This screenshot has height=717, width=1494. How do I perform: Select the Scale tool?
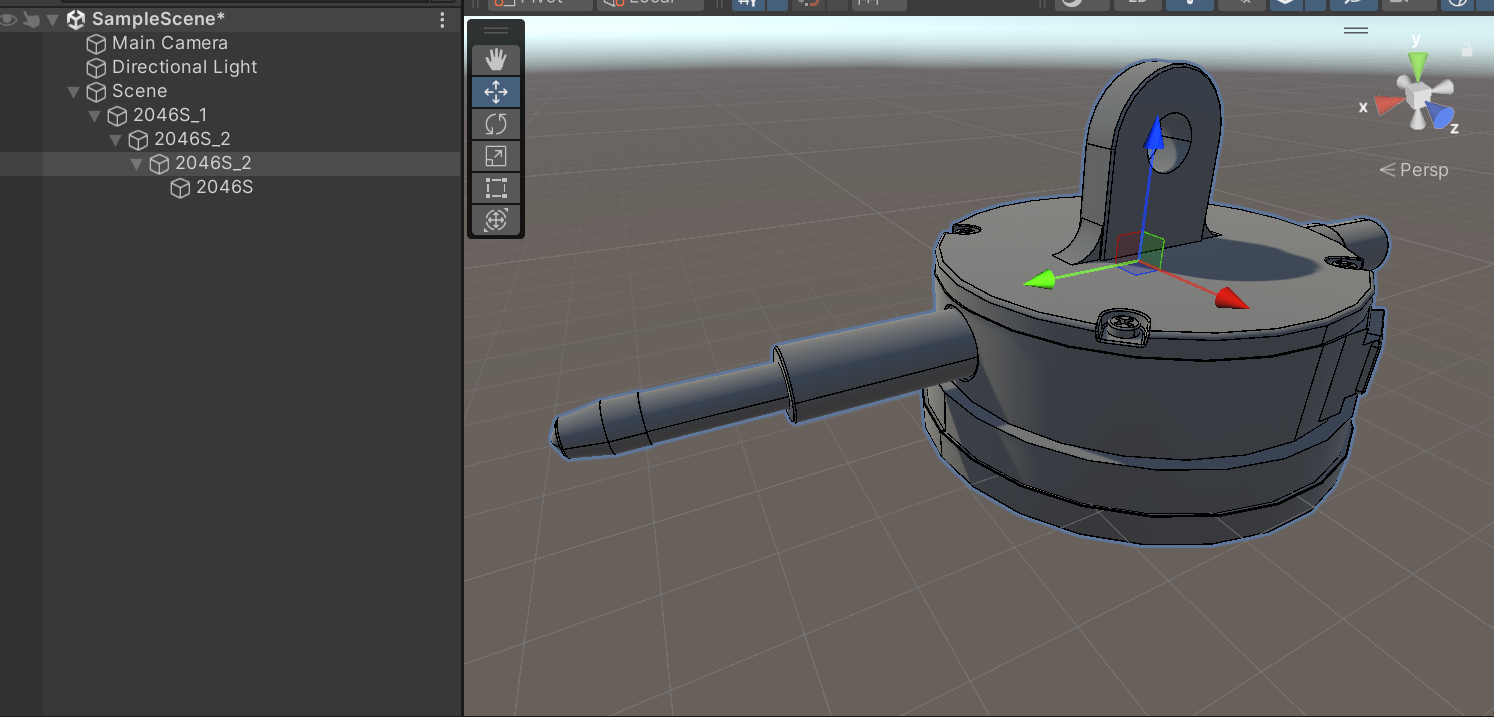[496, 156]
